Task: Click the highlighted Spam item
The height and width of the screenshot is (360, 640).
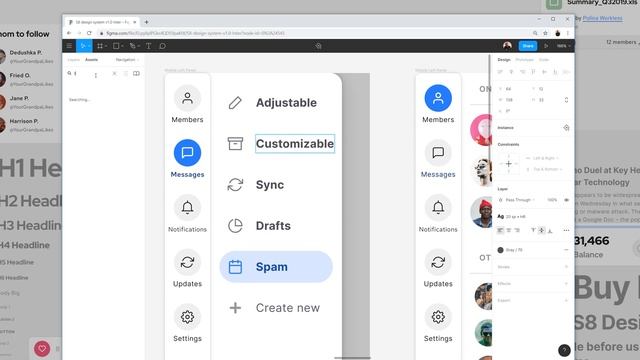Action: [x=276, y=267]
